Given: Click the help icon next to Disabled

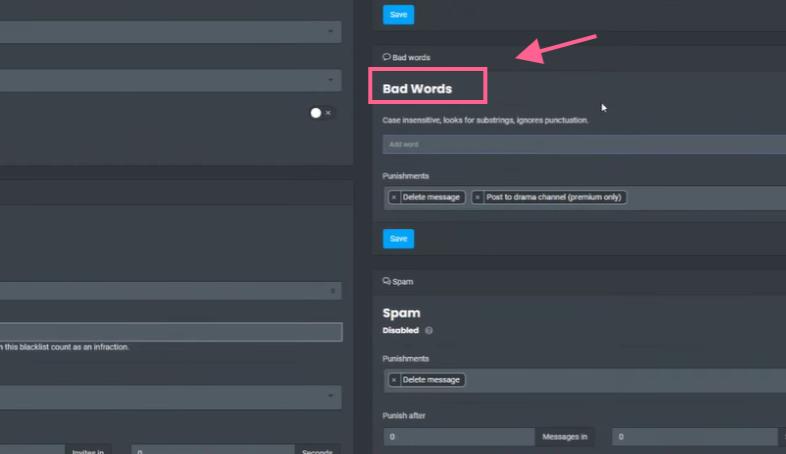Looking at the screenshot, I should pos(429,331).
